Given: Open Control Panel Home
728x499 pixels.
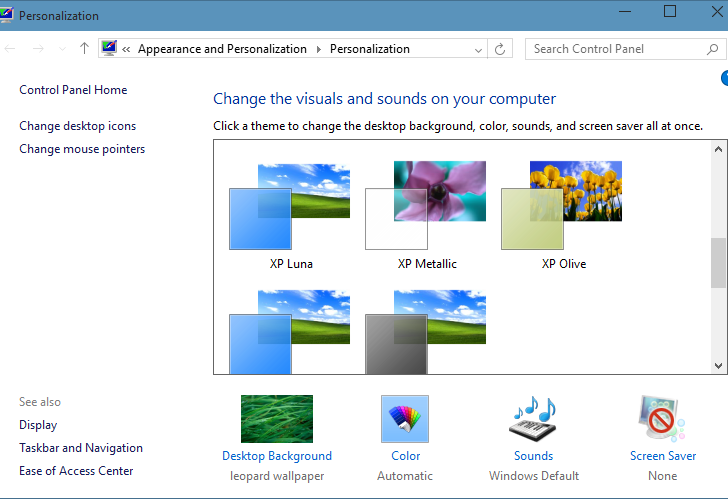Looking at the screenshot, I should pos(73,90).
